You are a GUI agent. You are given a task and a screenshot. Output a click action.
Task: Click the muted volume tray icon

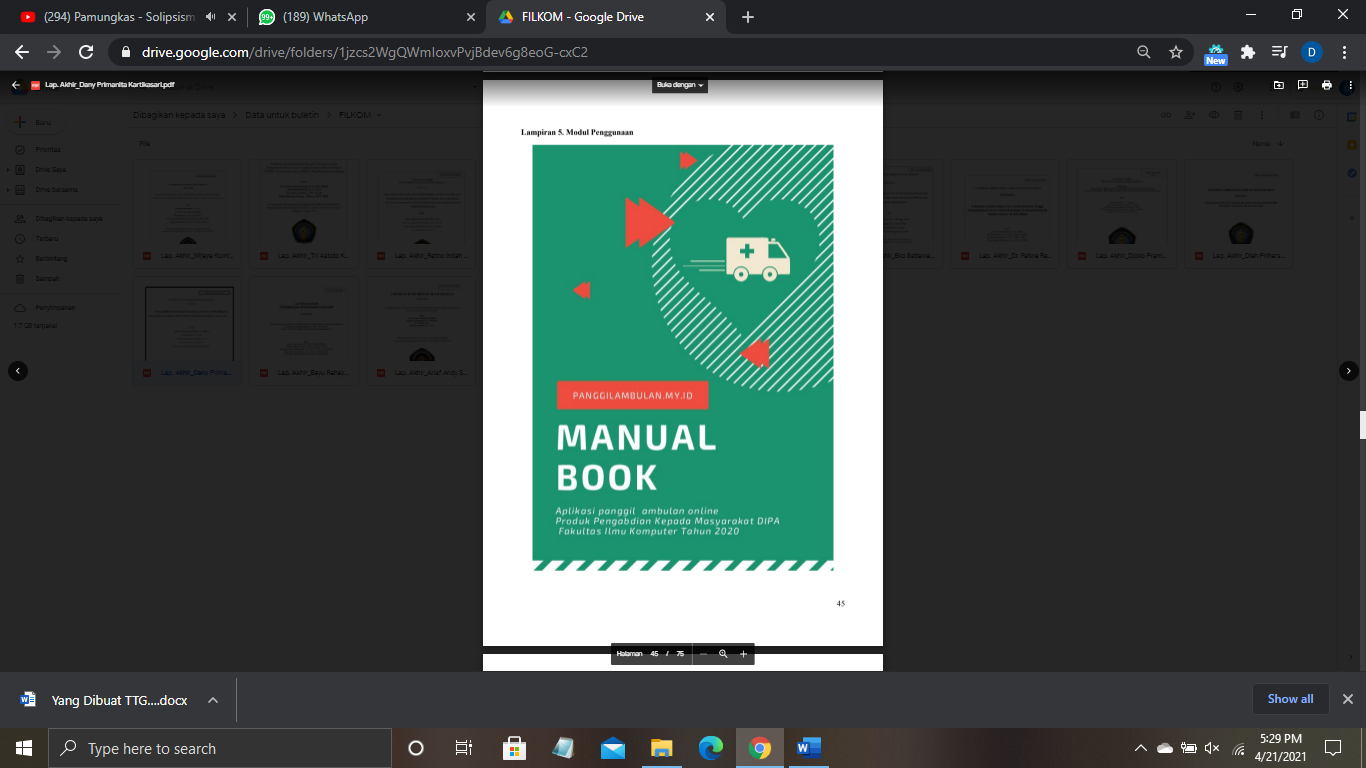click(1213, 748)
